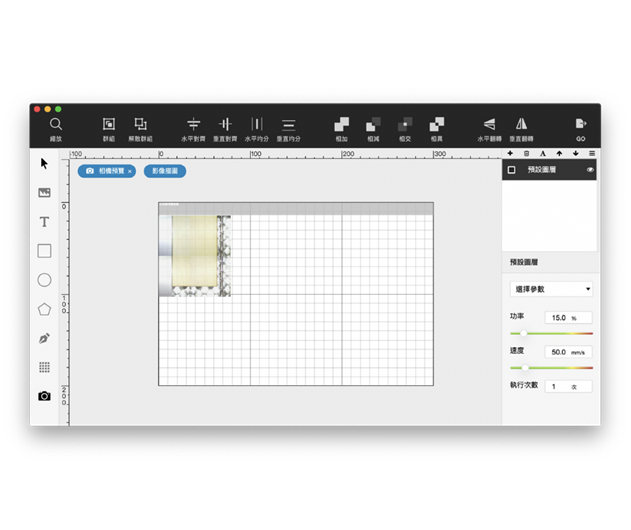Screen dimensions: 631x530
Task: Check the 預設圖層 layer color box
Action: (512, 171)
